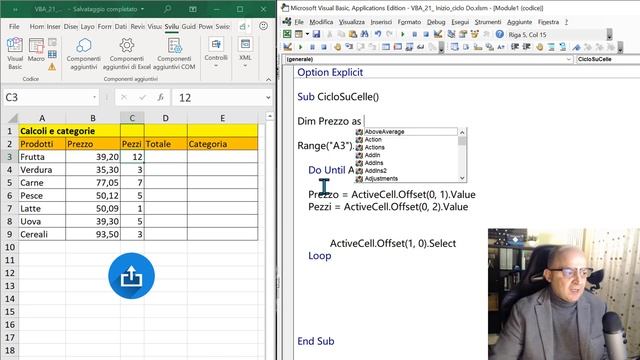Click the Excel search magnifier in title bar
This screenshot has width=640, height=360.
[x=167, y=9]
